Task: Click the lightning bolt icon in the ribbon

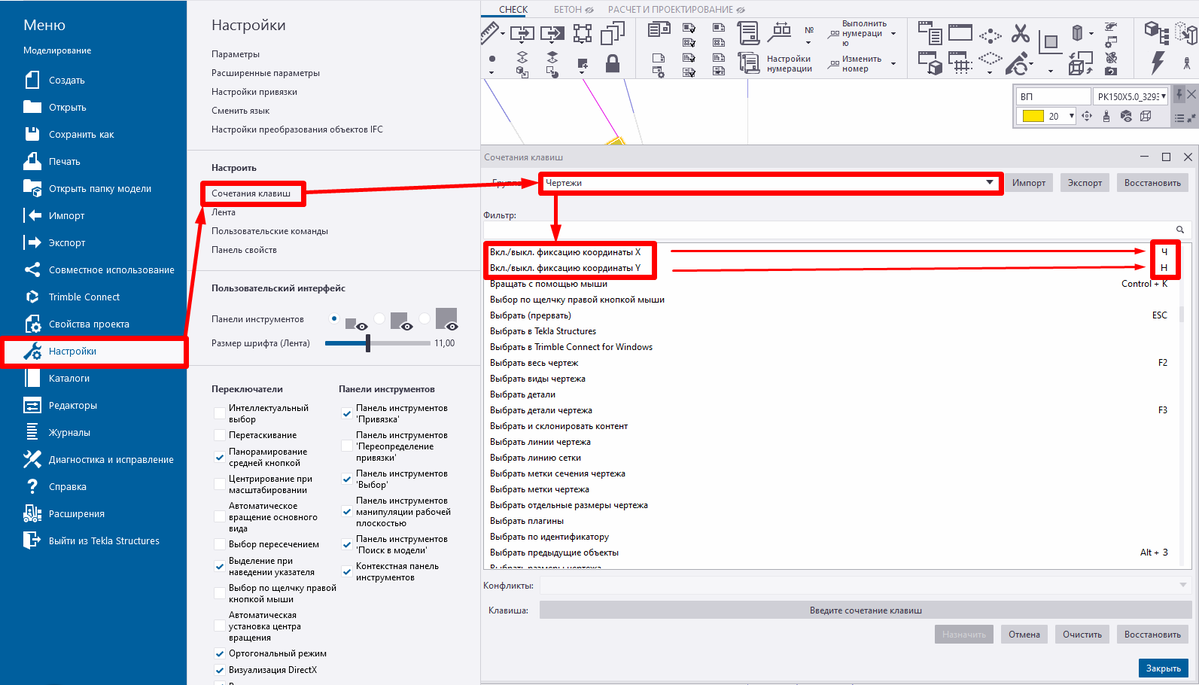Action: (1158, 62)
